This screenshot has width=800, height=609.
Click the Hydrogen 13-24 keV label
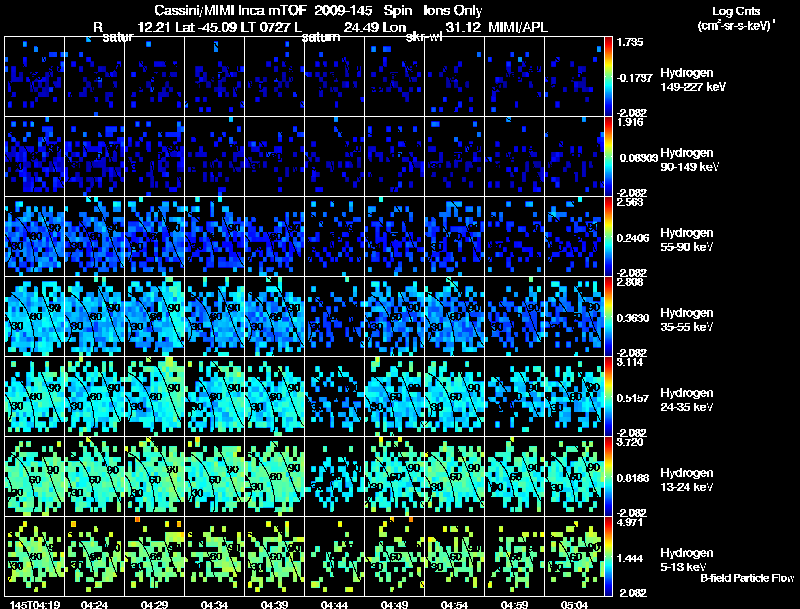coord(686,480)
